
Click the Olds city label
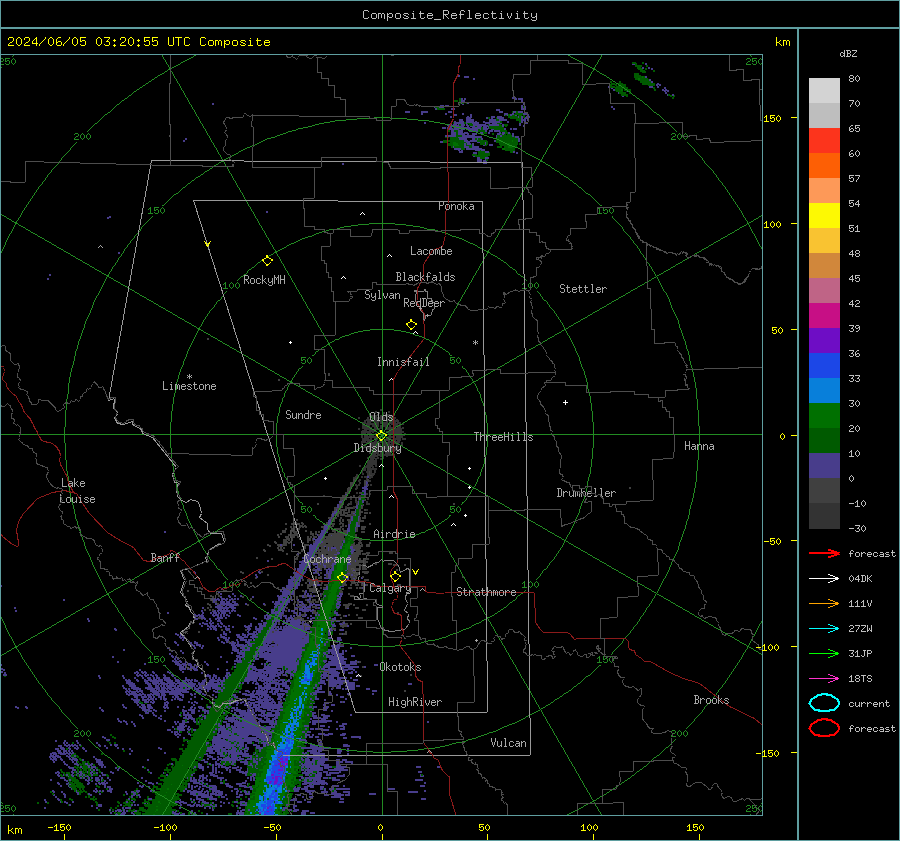[381, 417]
